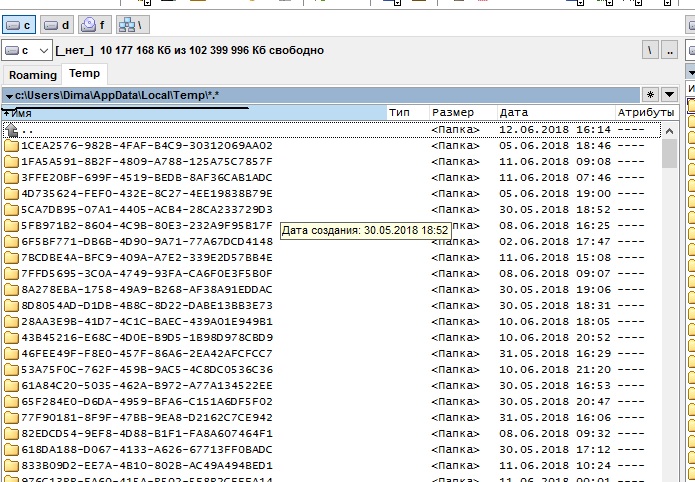Select the Temp folder tab
The width and height of the screenshot is (695, 482).
click(84, 74)
